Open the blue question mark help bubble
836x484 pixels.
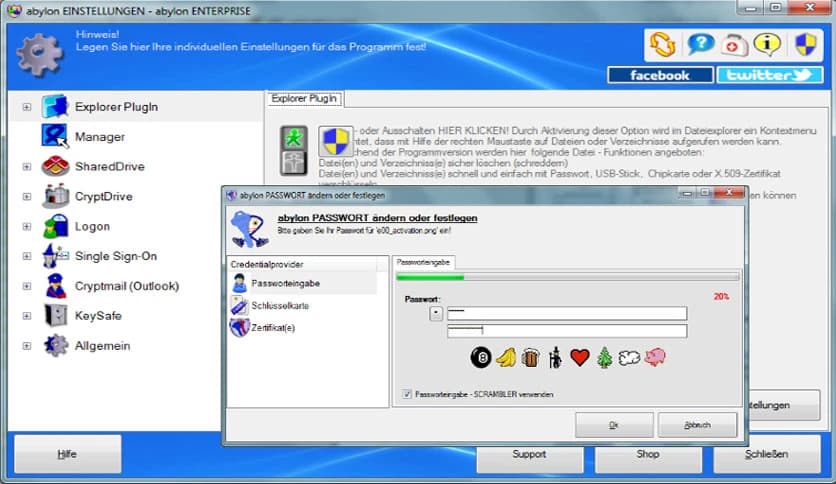[x=697, y=45]
